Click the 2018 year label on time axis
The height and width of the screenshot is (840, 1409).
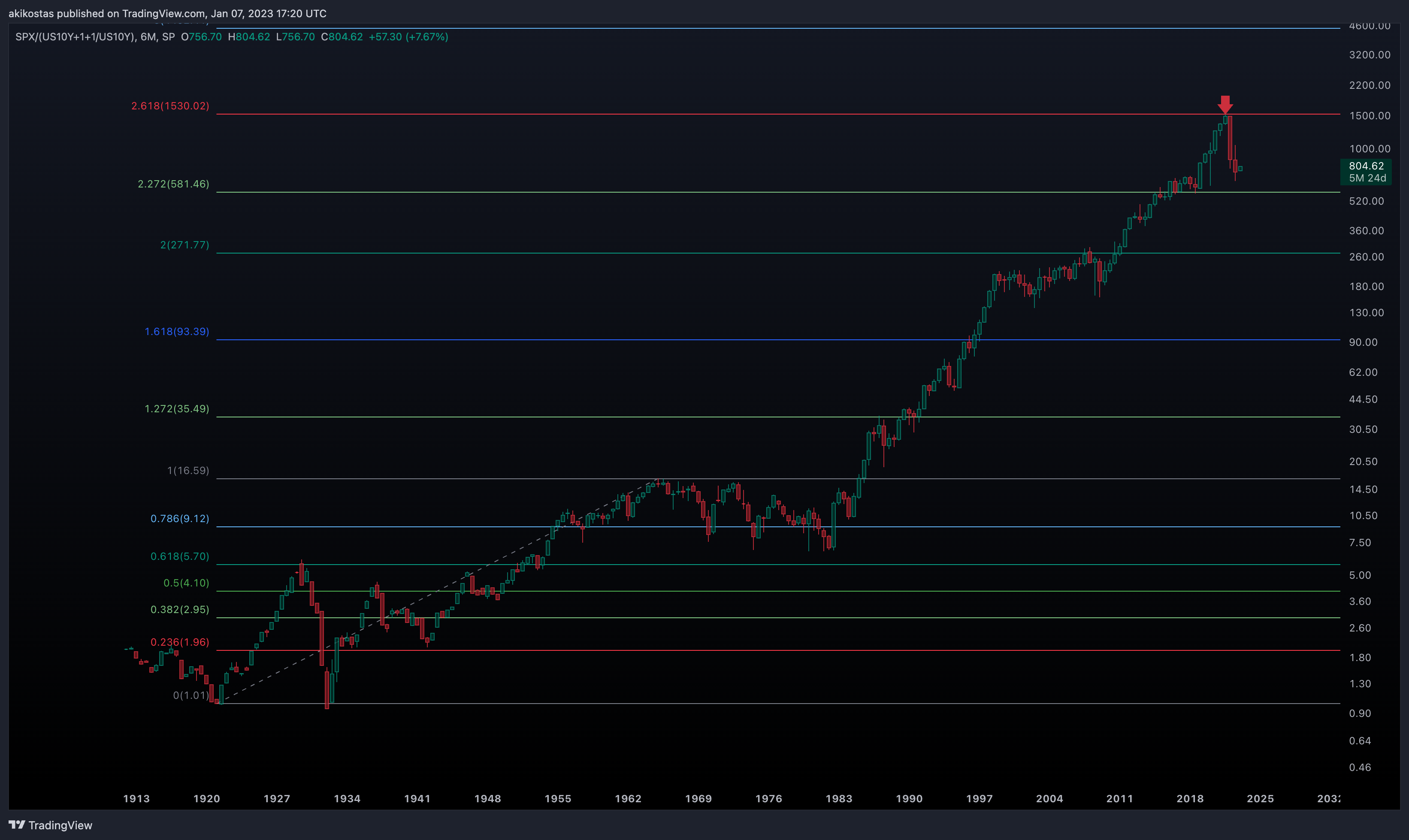(x=1189, y=799)
